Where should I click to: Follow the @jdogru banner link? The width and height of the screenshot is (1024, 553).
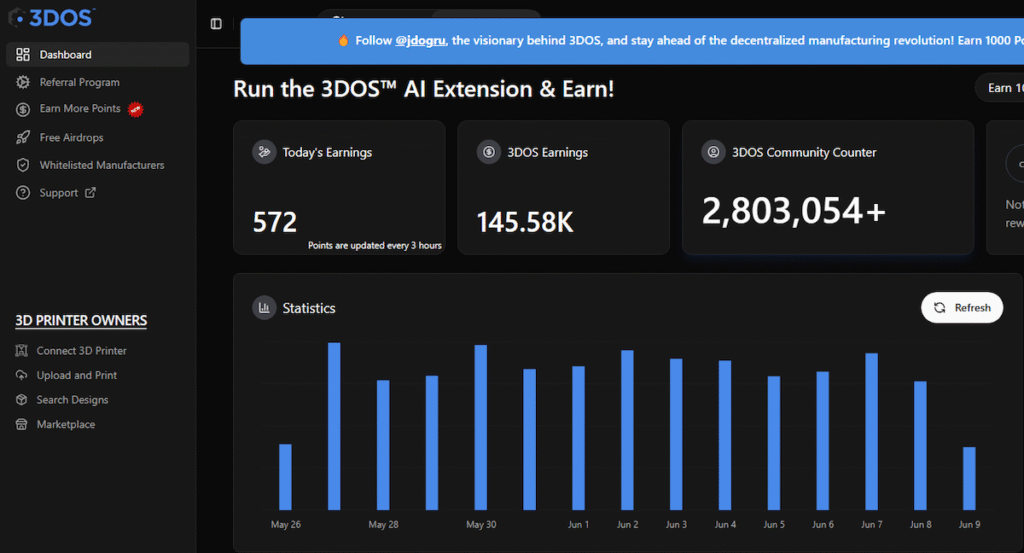(420, 41)
